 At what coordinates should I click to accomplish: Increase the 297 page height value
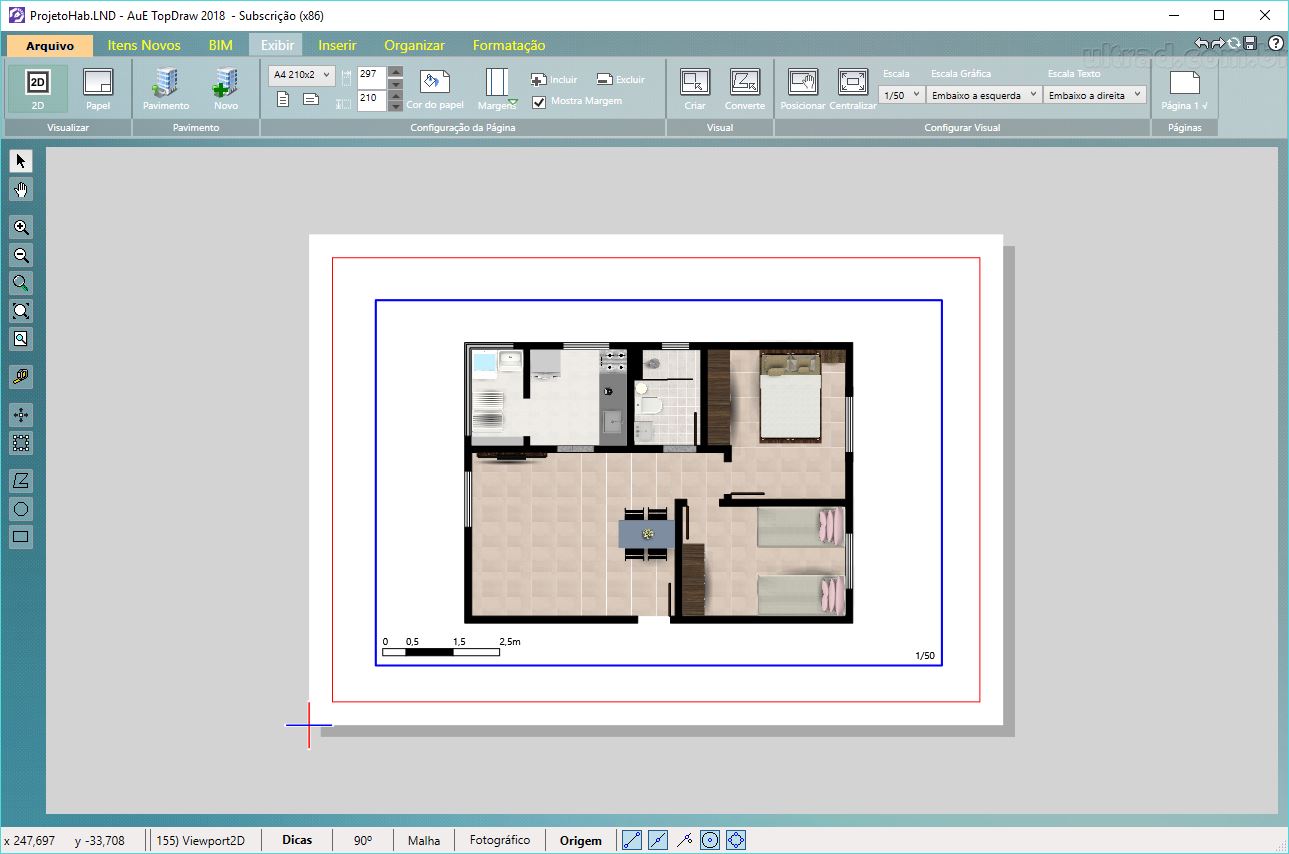pyautogui.click(x=395, y=71)
